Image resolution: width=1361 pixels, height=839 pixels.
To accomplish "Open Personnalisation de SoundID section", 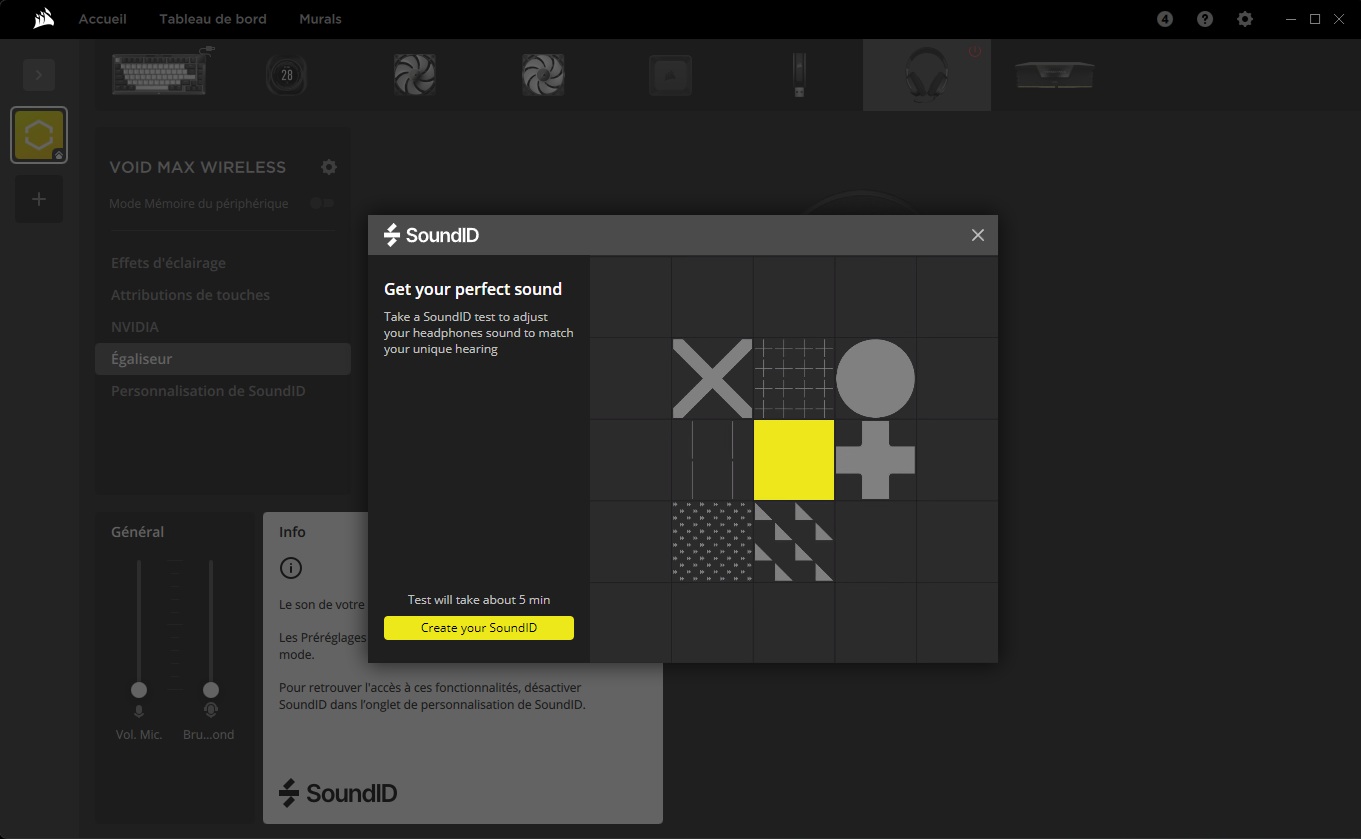I will point(208,391).
